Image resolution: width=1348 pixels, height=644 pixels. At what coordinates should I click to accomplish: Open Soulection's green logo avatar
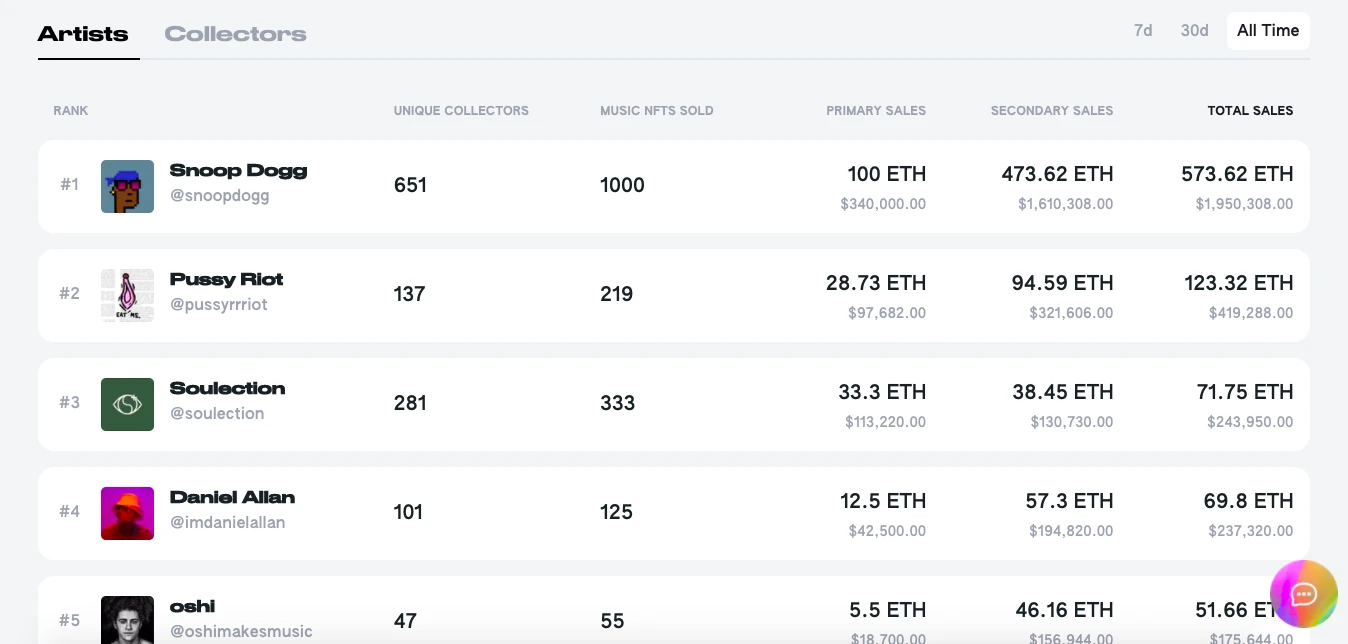tap(127, 404)
